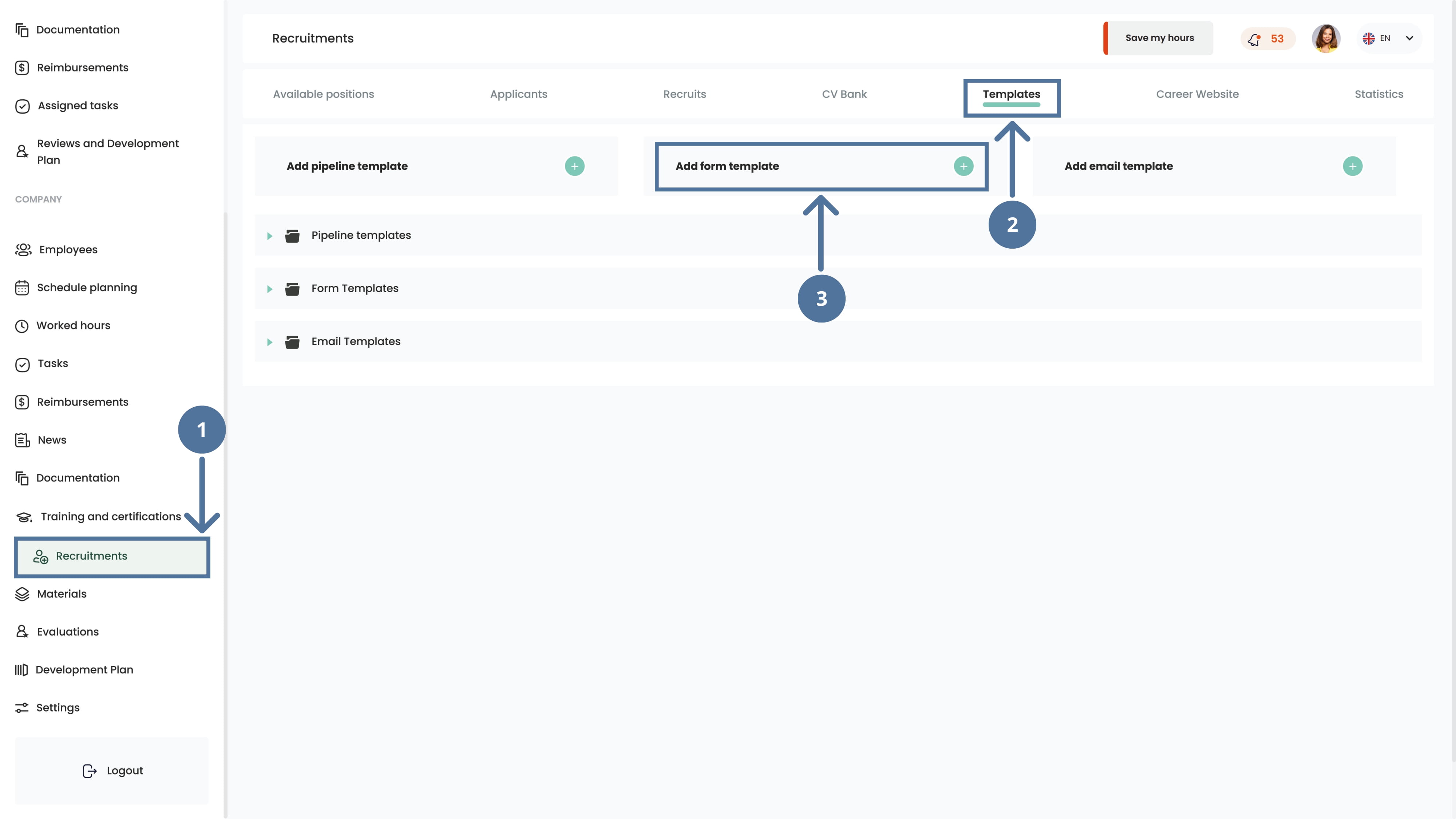Go to Worked hours in sidebar
The width and height of the screenshot is (1456, 819).
tap(73, 325)
